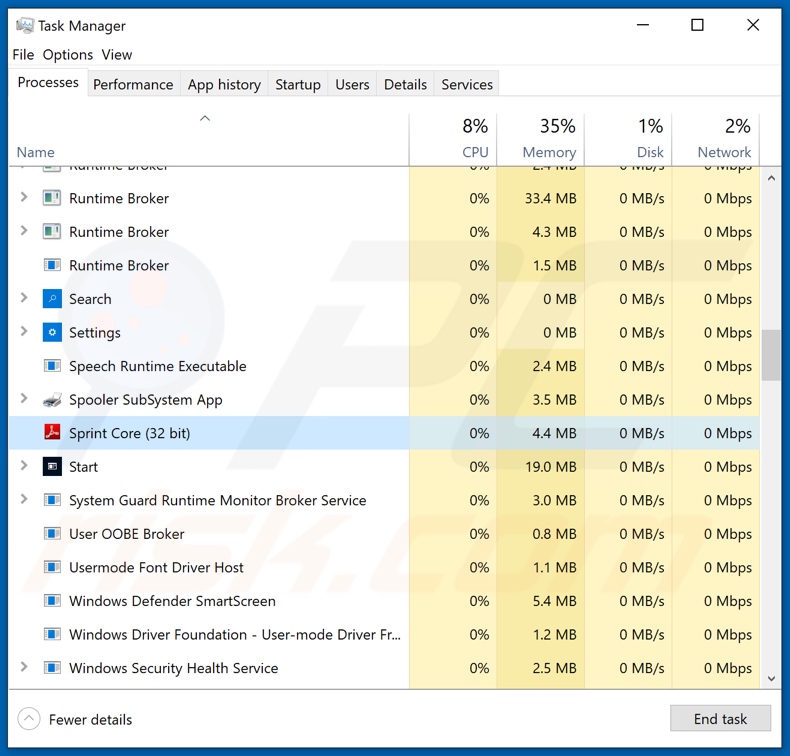Click the Fewer details link
Image resolution: width=790 pixels, height=756 pixels.
click(90, 719)
